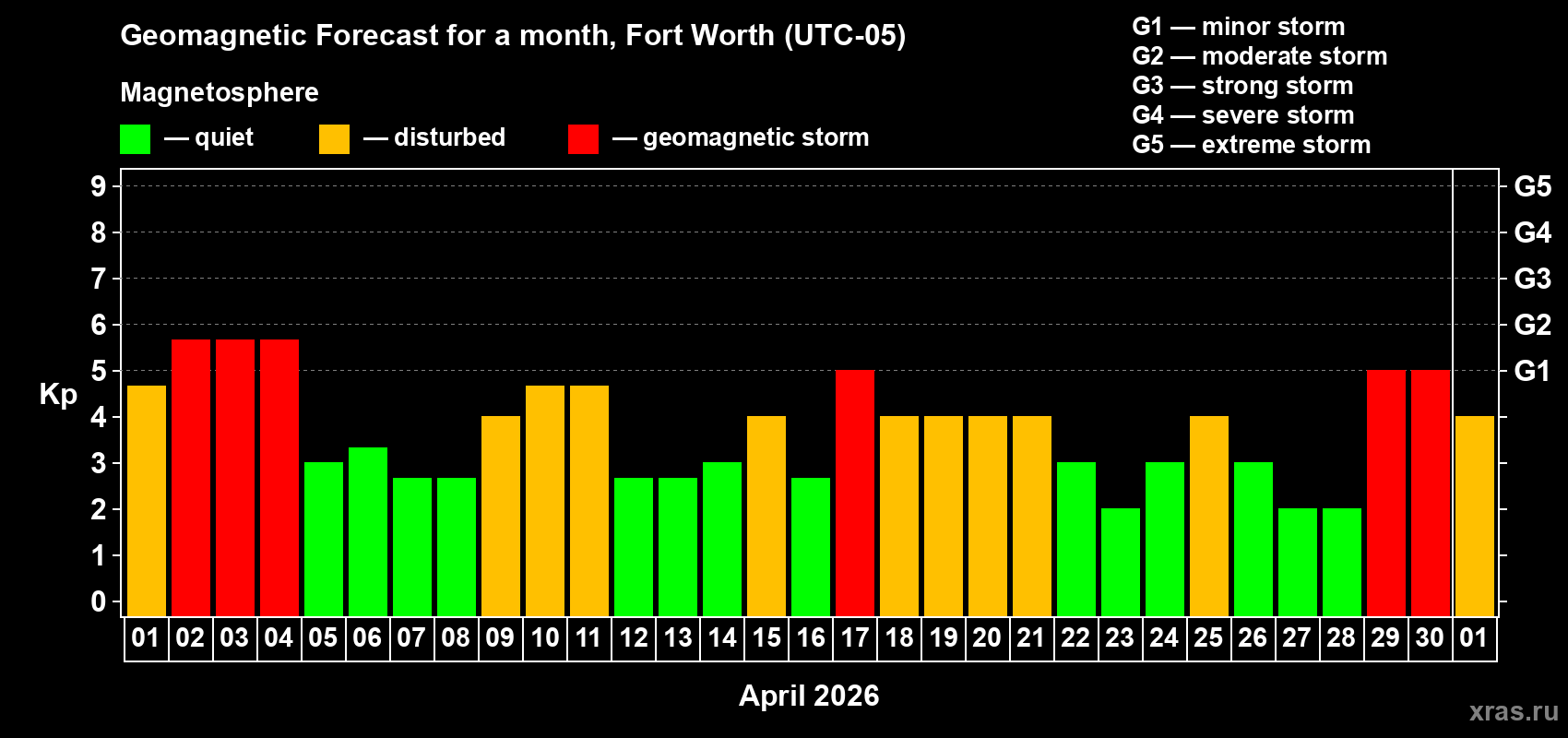Click the 'April 2026' month caption

tap(809, 696)
